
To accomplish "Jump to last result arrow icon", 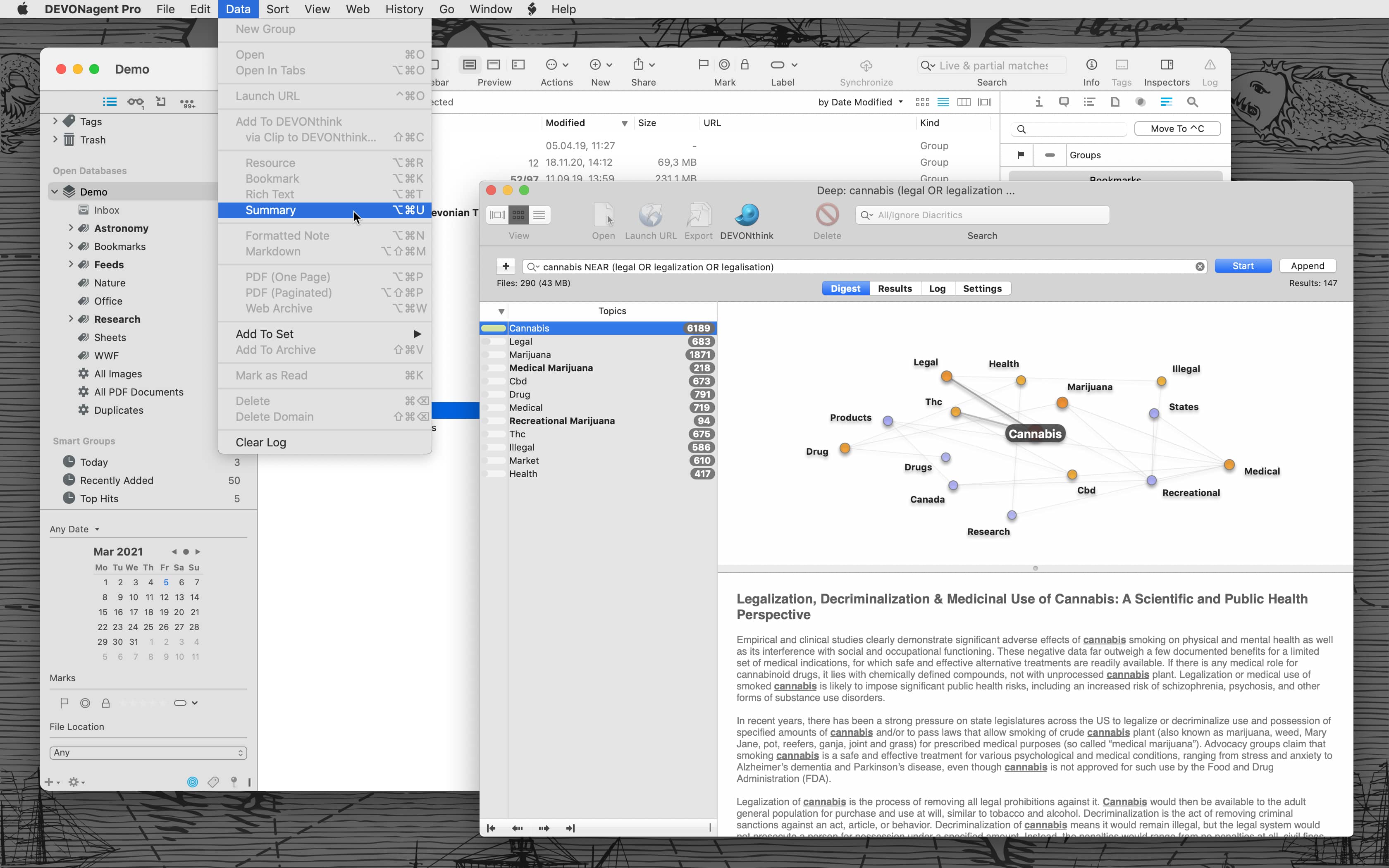I will pos(570,828).
